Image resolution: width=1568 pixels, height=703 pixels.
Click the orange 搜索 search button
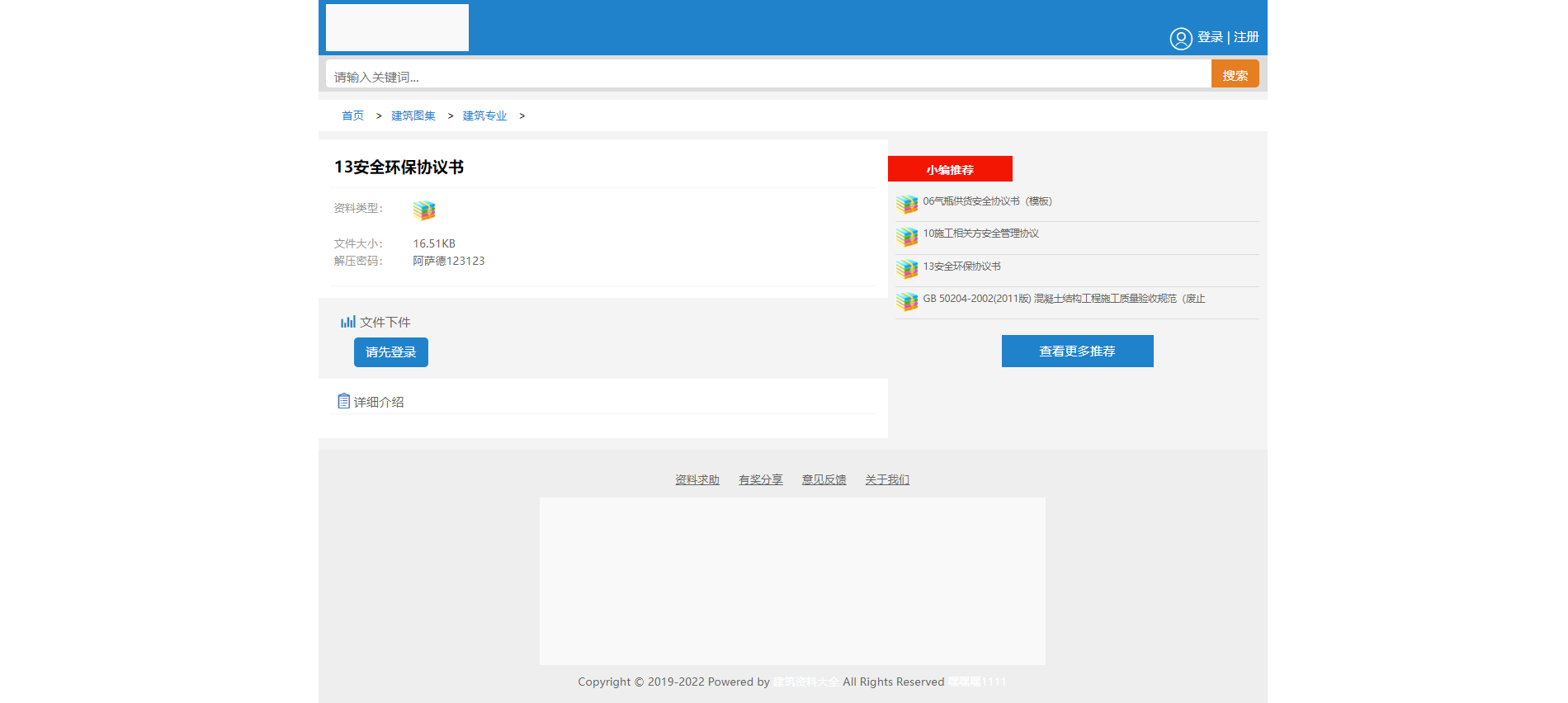(x=1235, y=74)
